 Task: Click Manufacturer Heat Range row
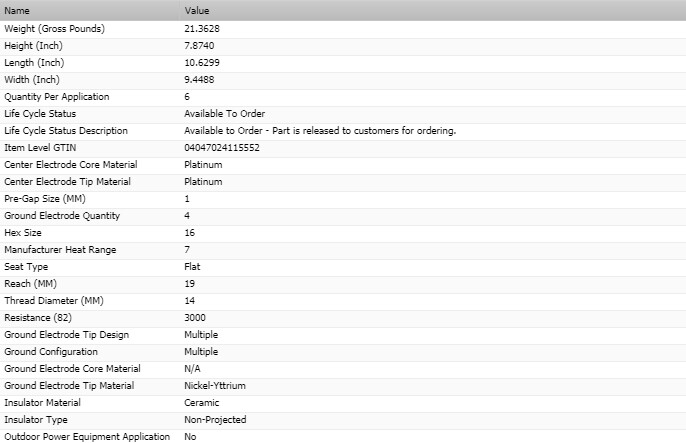coord(343,251)
